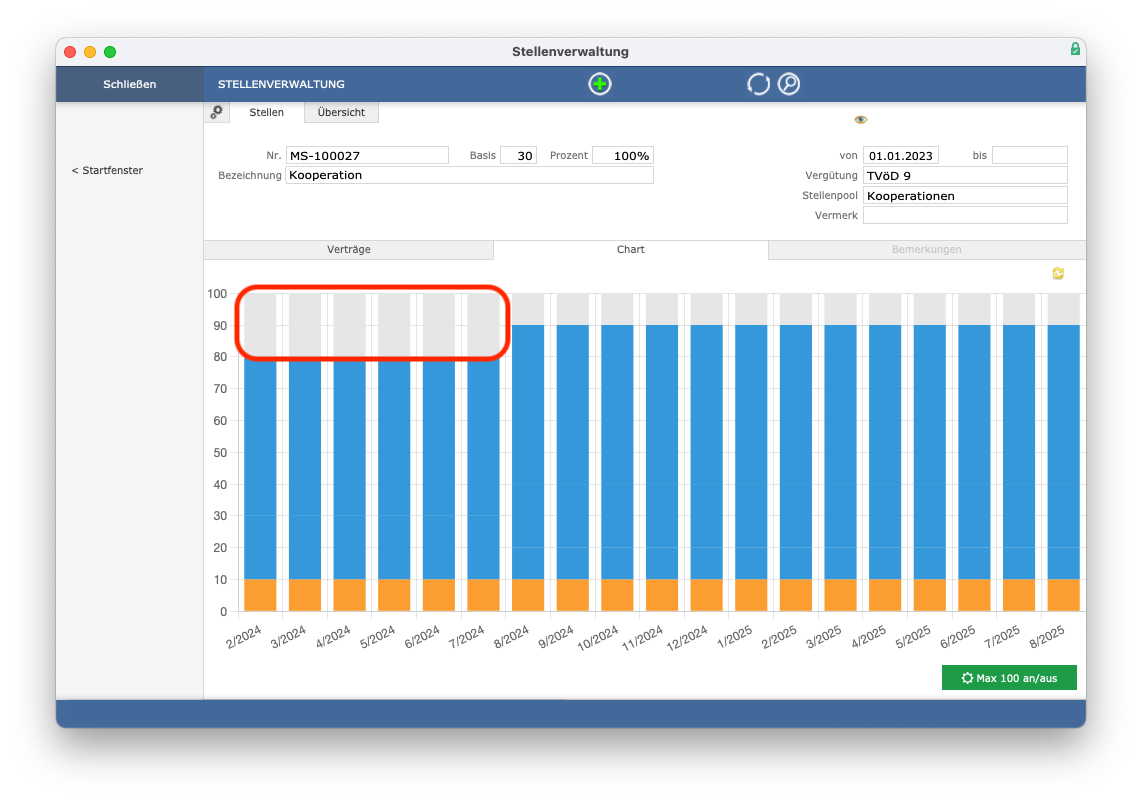Click the empty bis date field
This screenshot has width=1142, height=802.
pos(1030,155)
